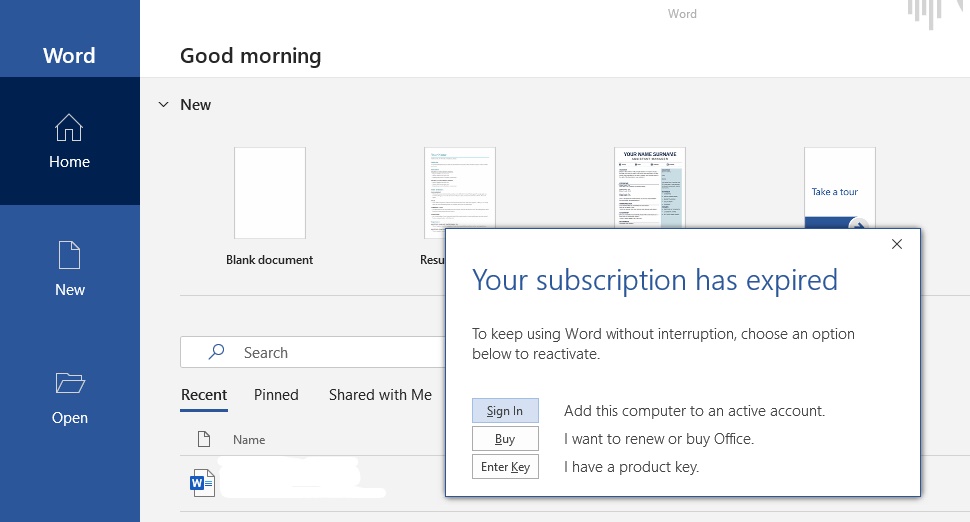Switch to the Shared with Me tab
The height and width of the screenshot is (522, 970).
[380, 395]
